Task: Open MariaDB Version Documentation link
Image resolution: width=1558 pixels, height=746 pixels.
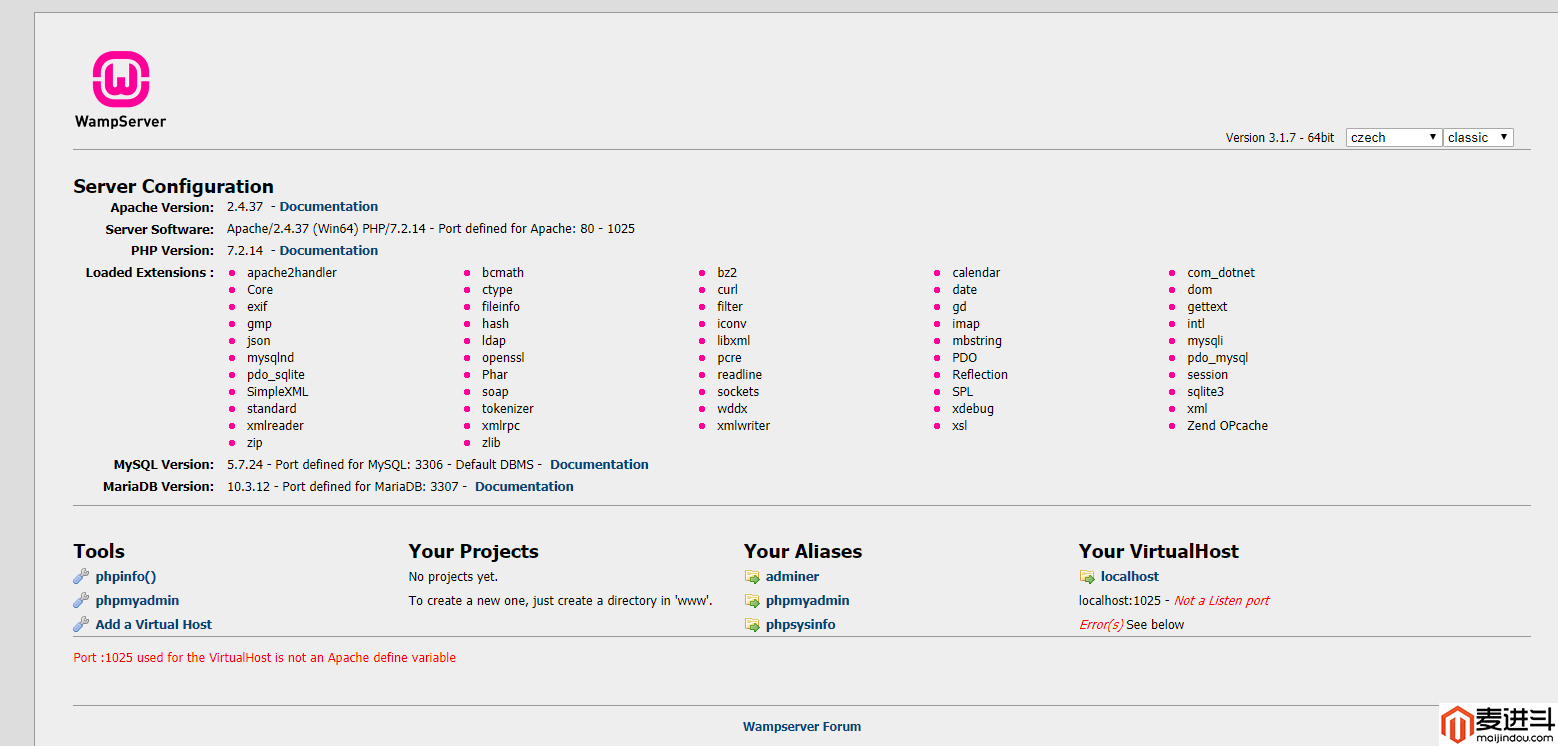Action: [x=524, y=487]
